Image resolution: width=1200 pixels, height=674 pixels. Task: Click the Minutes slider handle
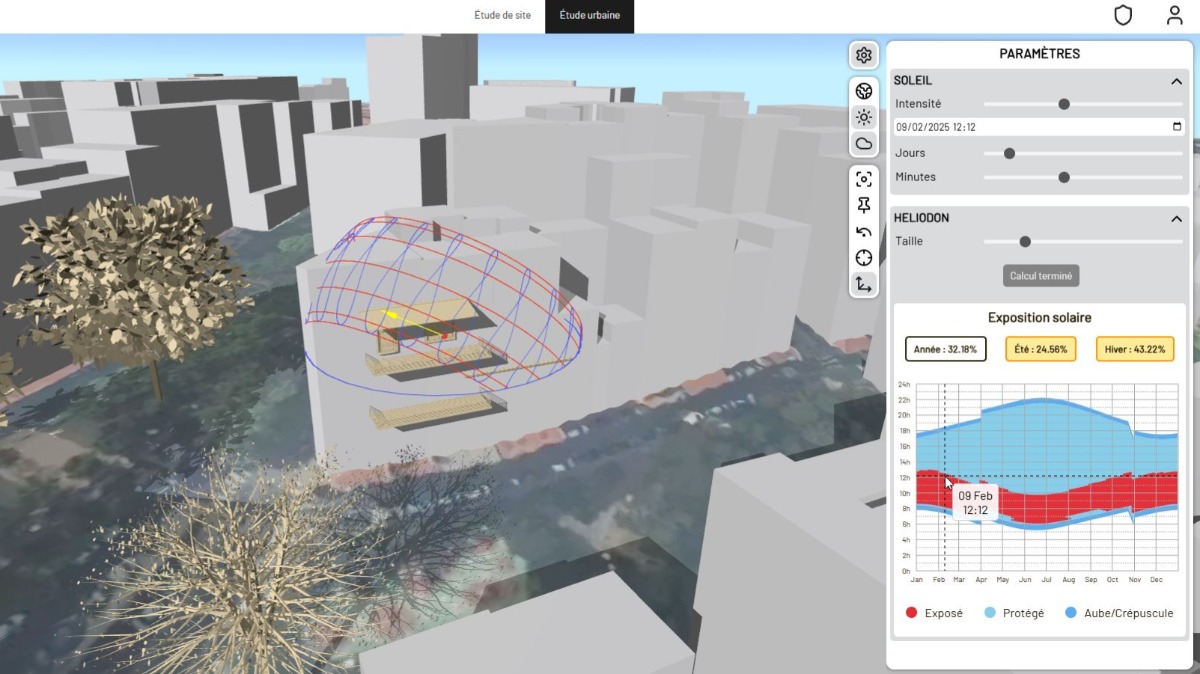pos(1064,177)
